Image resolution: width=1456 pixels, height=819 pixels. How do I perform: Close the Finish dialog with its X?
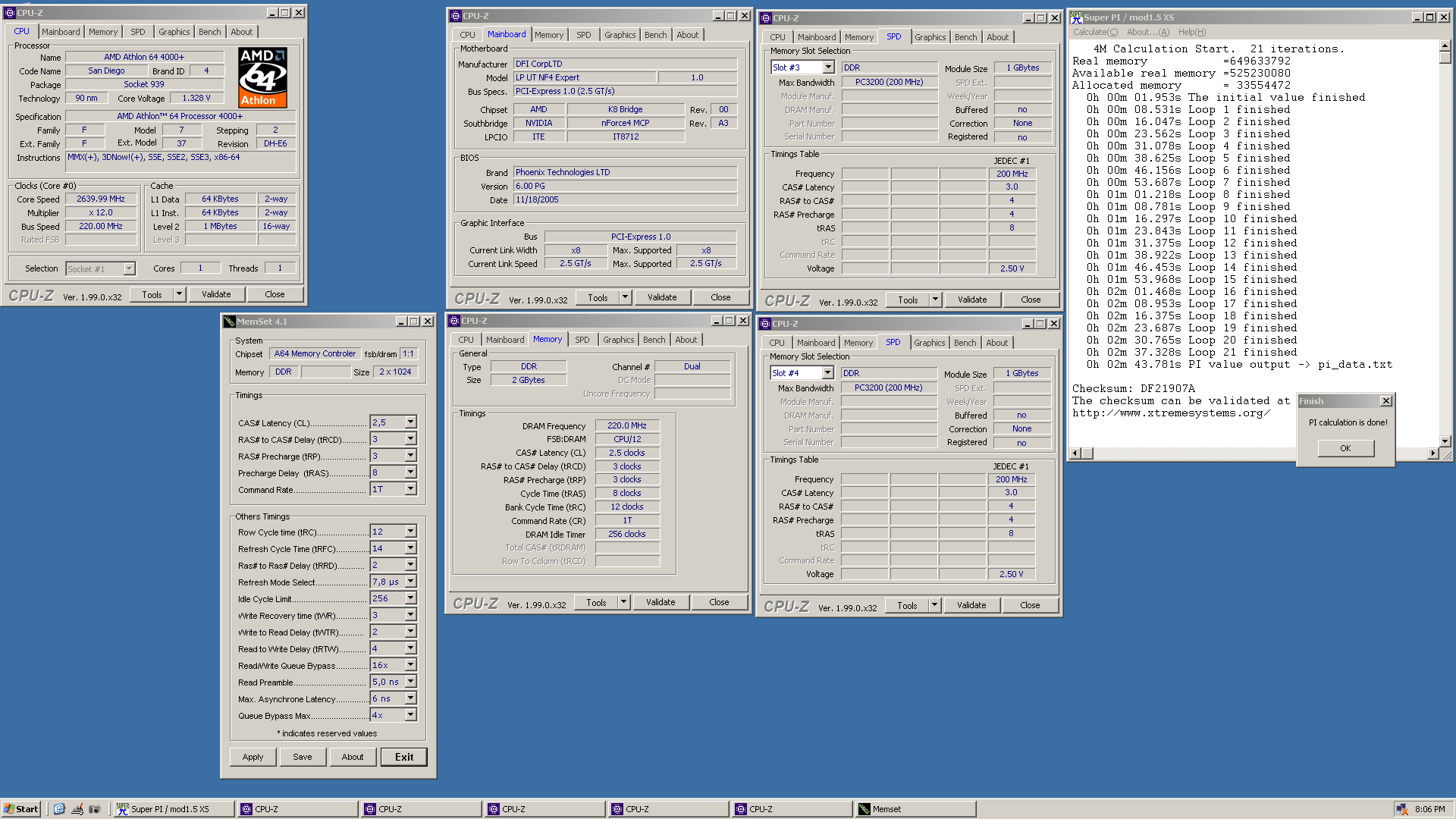(1386, 401)
